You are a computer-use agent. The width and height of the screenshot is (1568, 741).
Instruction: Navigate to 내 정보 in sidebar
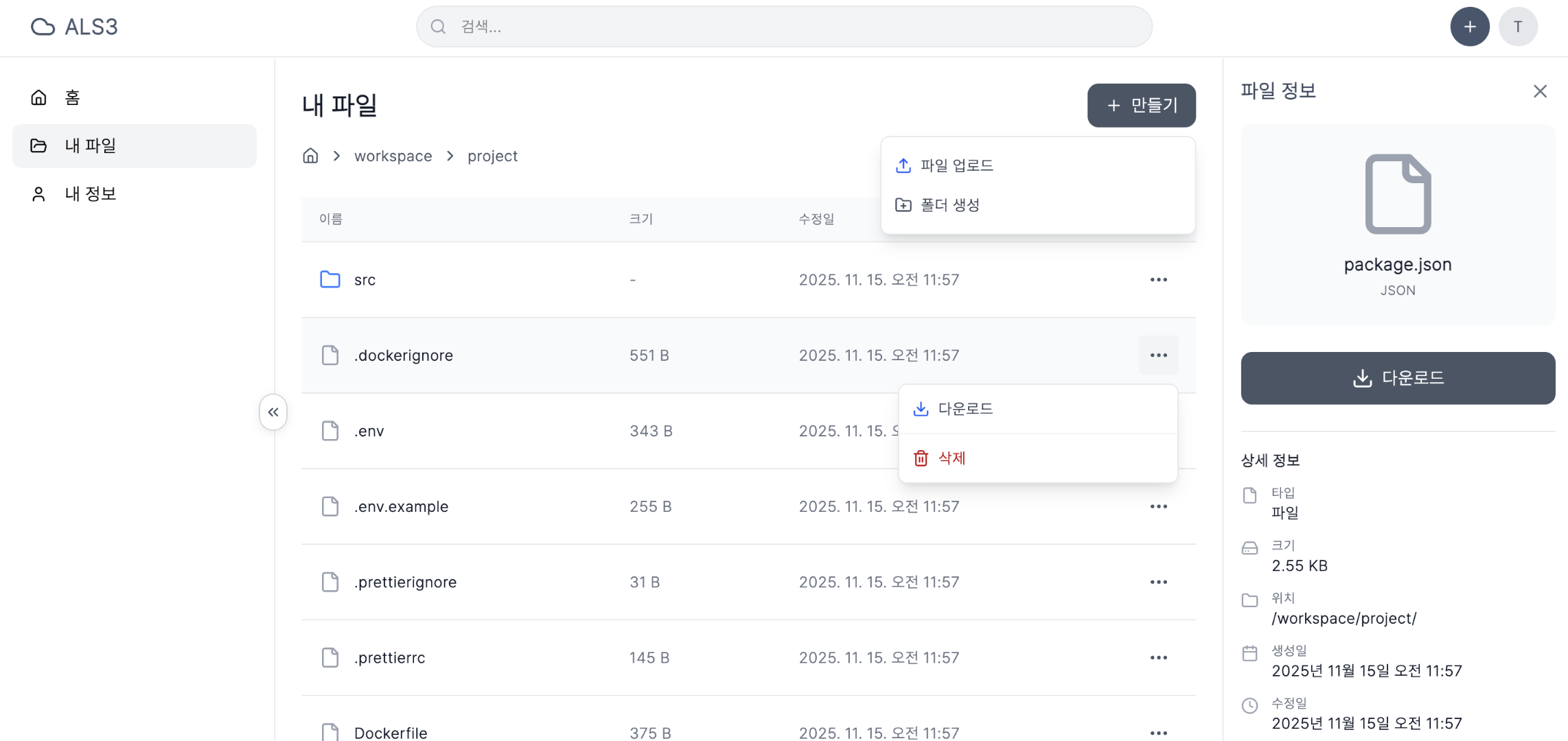[90, 194]
